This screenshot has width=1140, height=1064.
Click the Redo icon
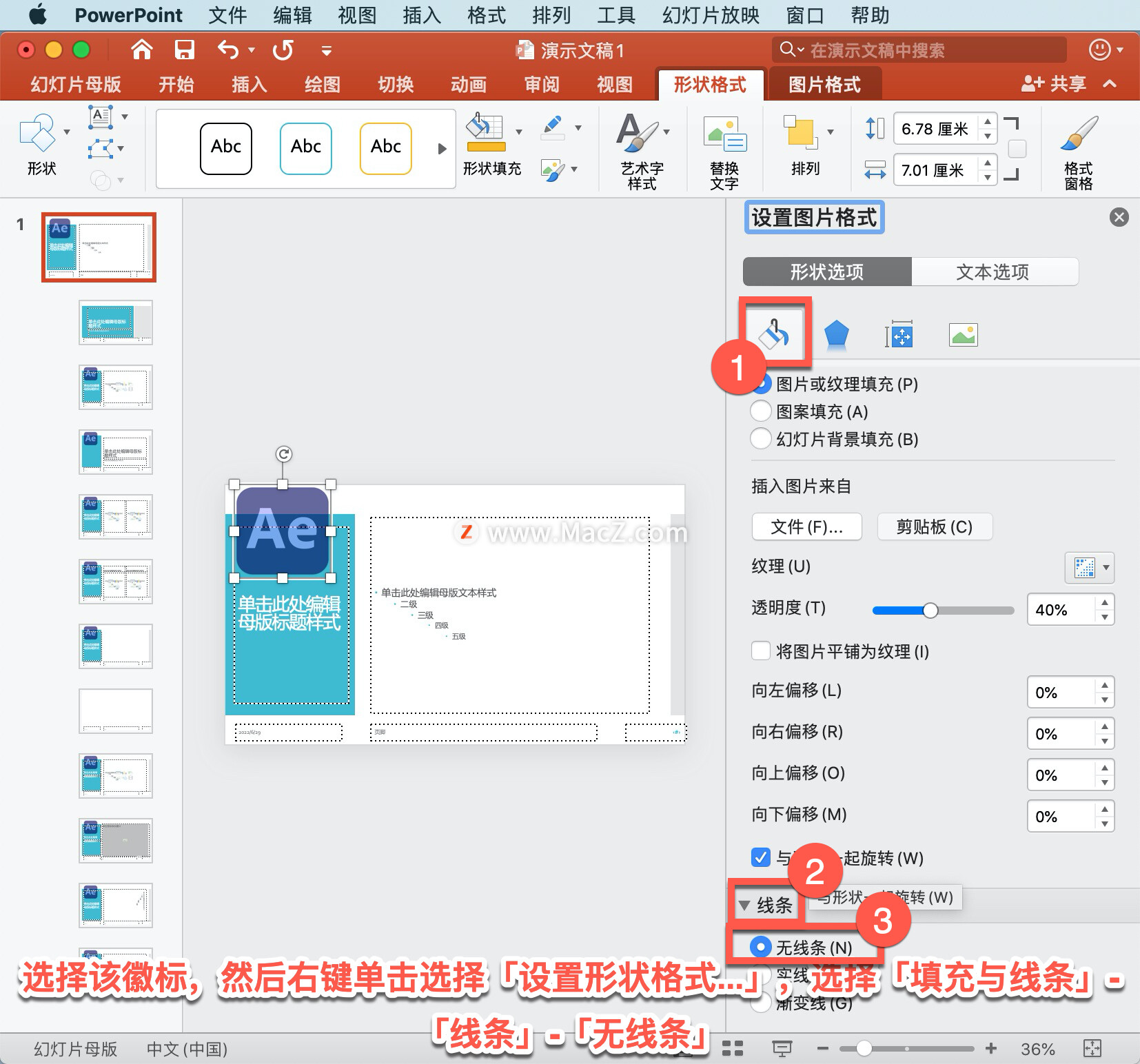tap(283, 50)
